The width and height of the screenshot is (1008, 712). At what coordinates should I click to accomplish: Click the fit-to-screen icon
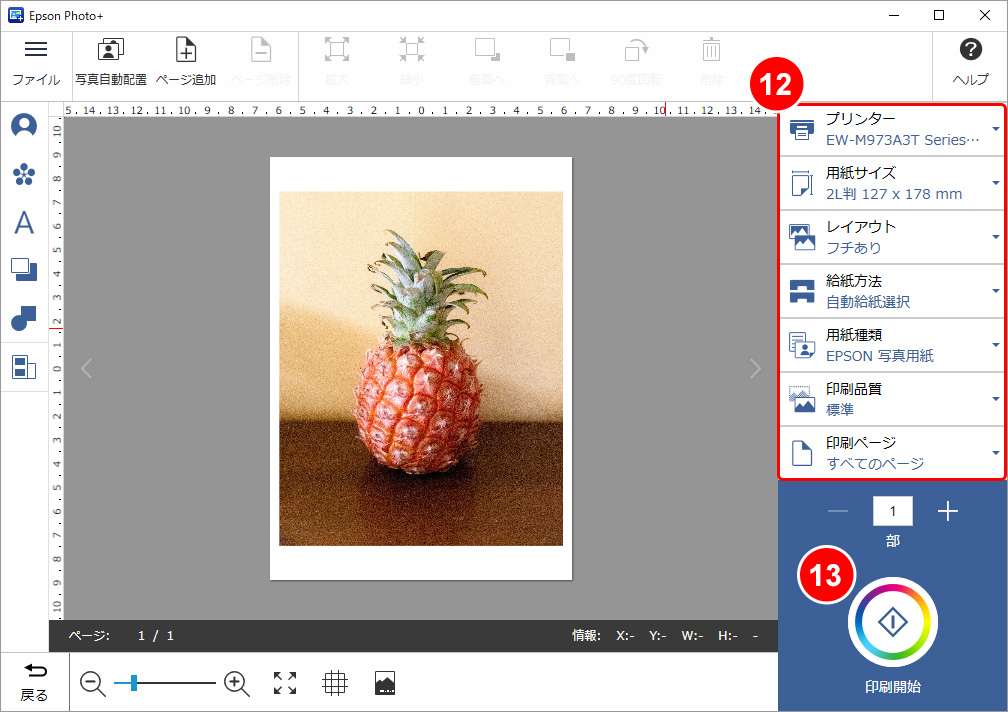(285, 683)
